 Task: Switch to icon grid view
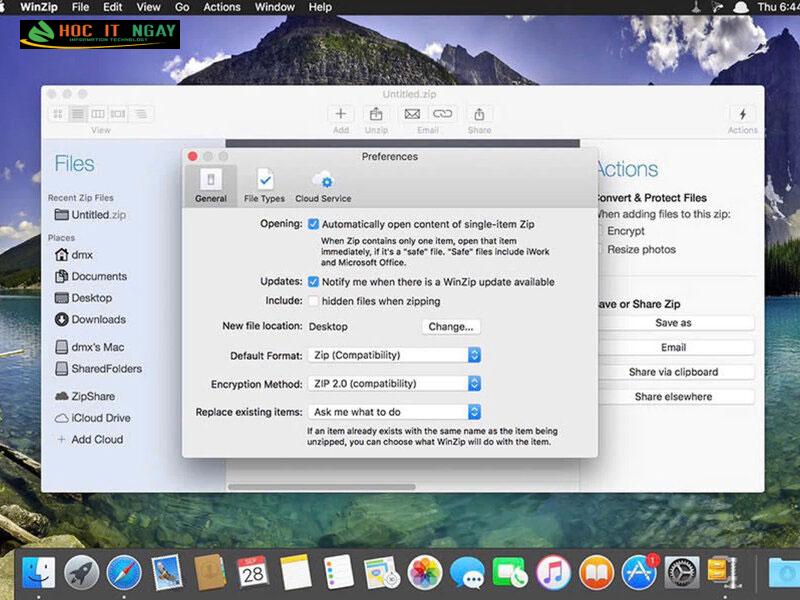[x=58, y=114]
